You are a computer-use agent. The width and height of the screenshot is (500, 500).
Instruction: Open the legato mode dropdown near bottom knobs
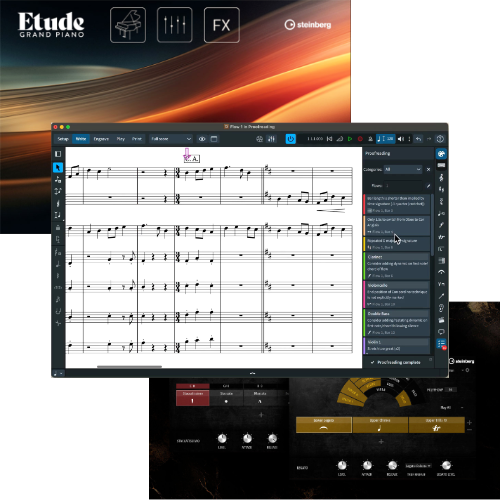[x=418, y=466]
